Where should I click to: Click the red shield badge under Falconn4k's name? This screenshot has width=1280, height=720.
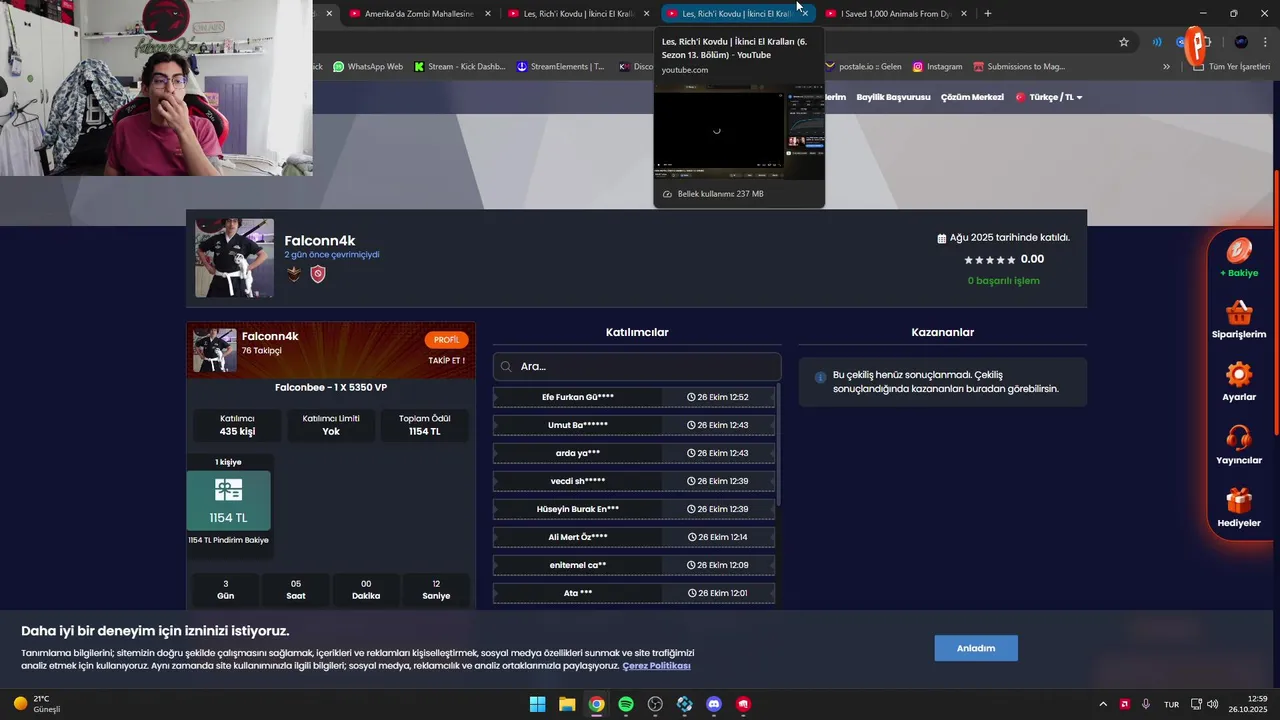tap(318, 274)
